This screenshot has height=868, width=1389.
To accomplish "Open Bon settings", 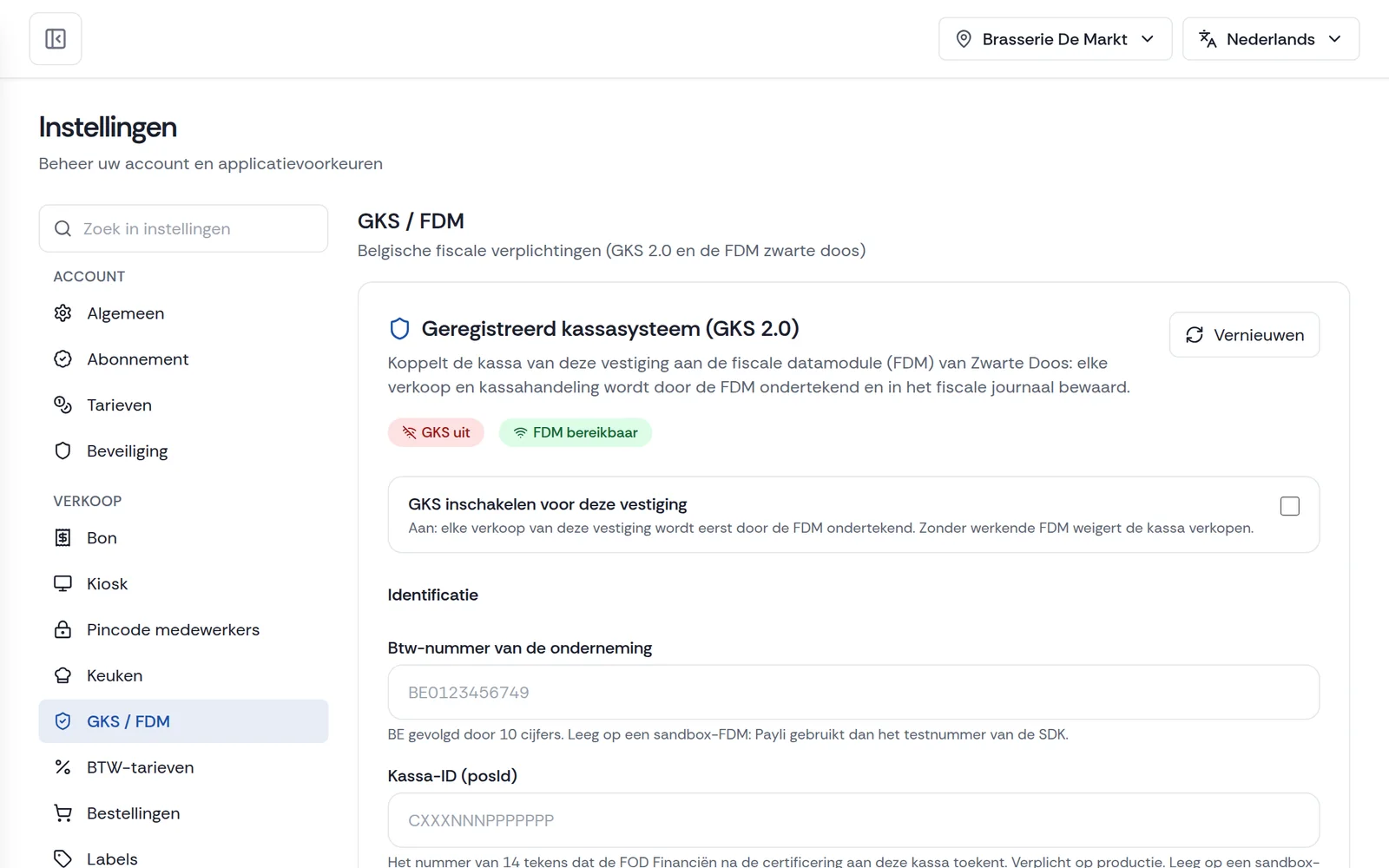I will click(x=183, y=538).
